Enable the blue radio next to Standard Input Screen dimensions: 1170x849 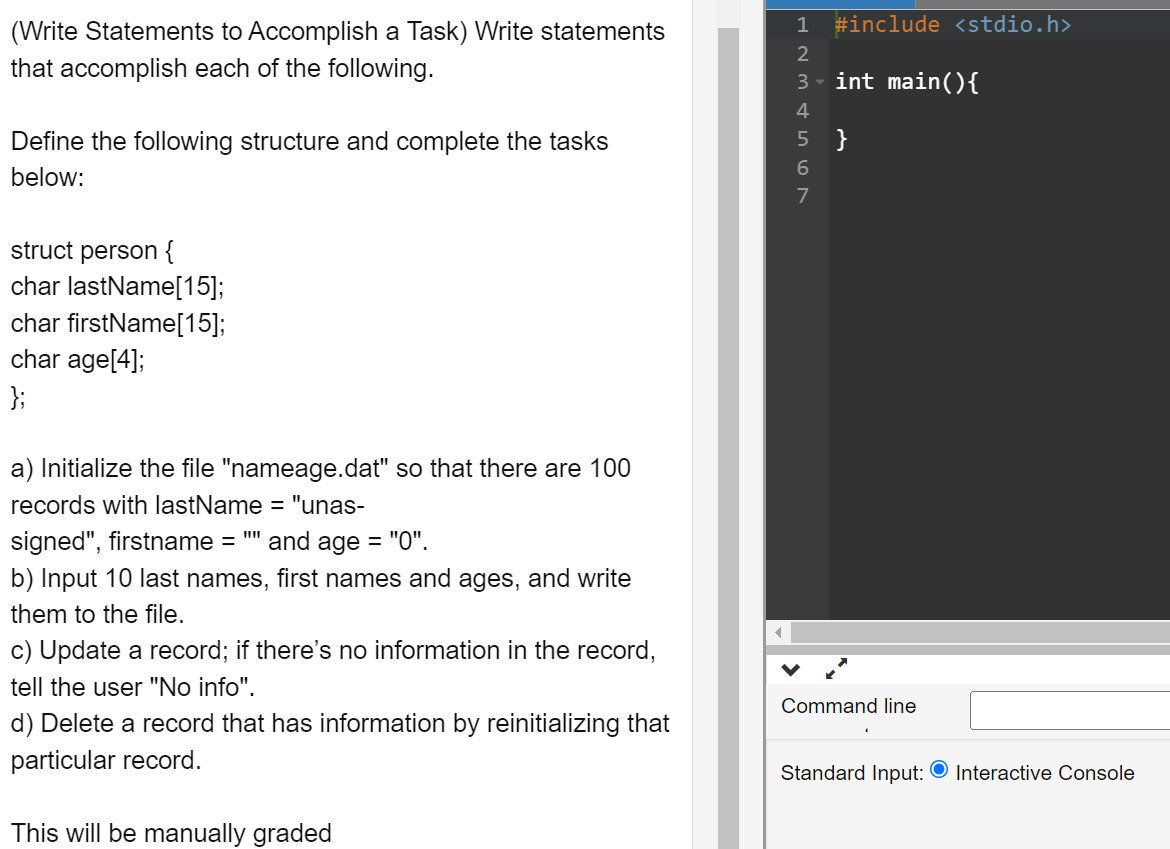point(938,769)
